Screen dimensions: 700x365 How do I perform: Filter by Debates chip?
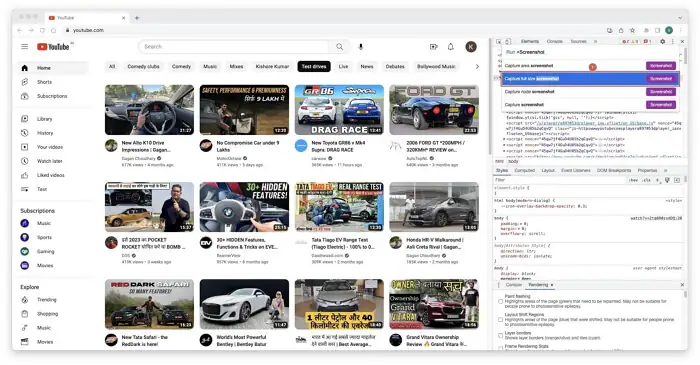coord(395,66)
